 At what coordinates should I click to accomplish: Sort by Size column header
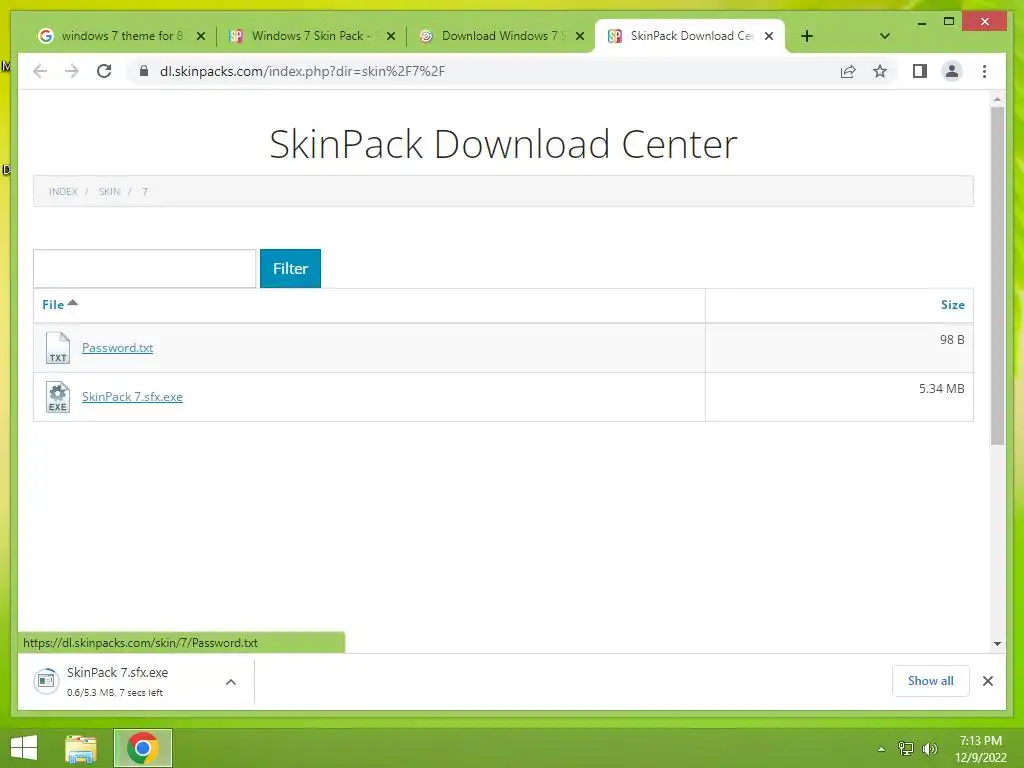point(952,304)
